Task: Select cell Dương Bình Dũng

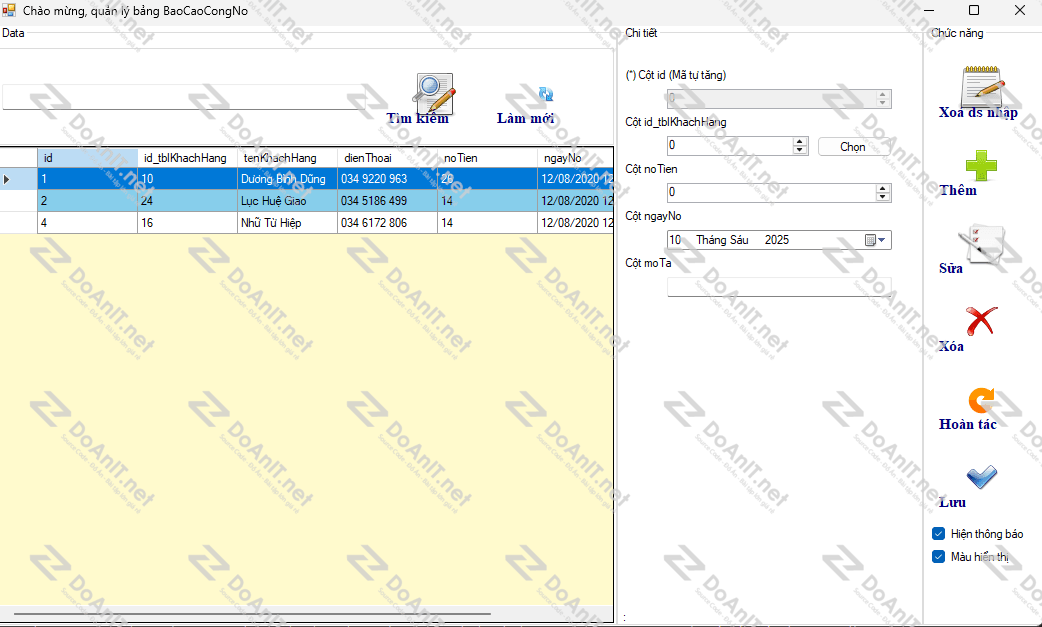Action: pyautogui.click(x=287, y=179)
